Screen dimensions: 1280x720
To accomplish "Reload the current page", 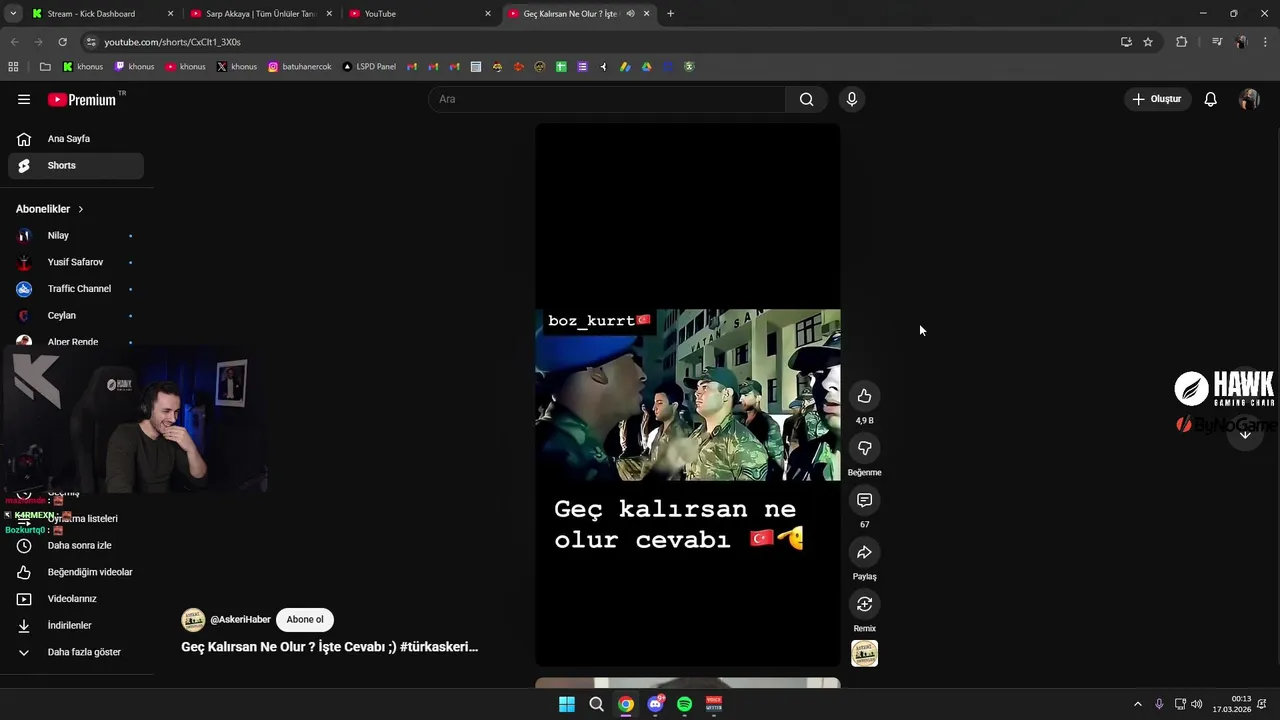I will pyautogui.click(x=62, y=42).
